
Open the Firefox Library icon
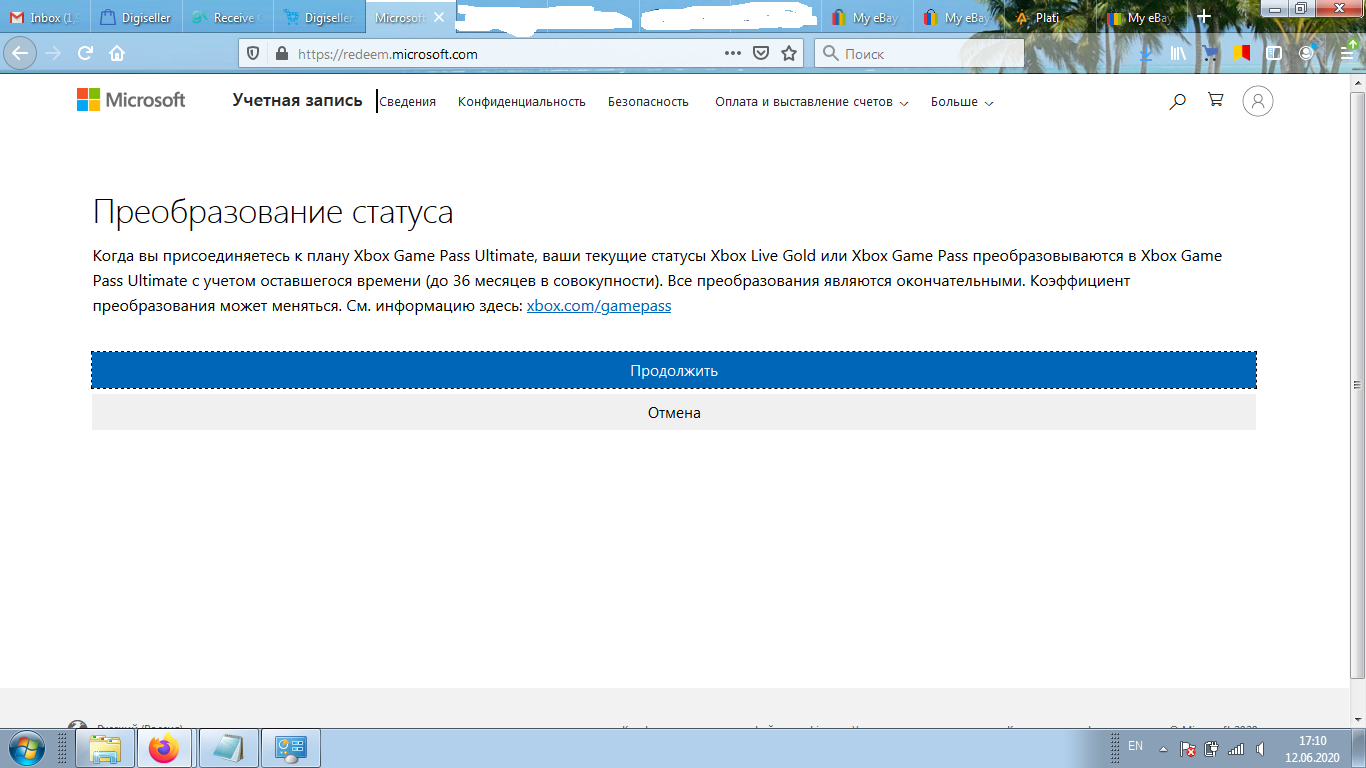coord(1178,54)
